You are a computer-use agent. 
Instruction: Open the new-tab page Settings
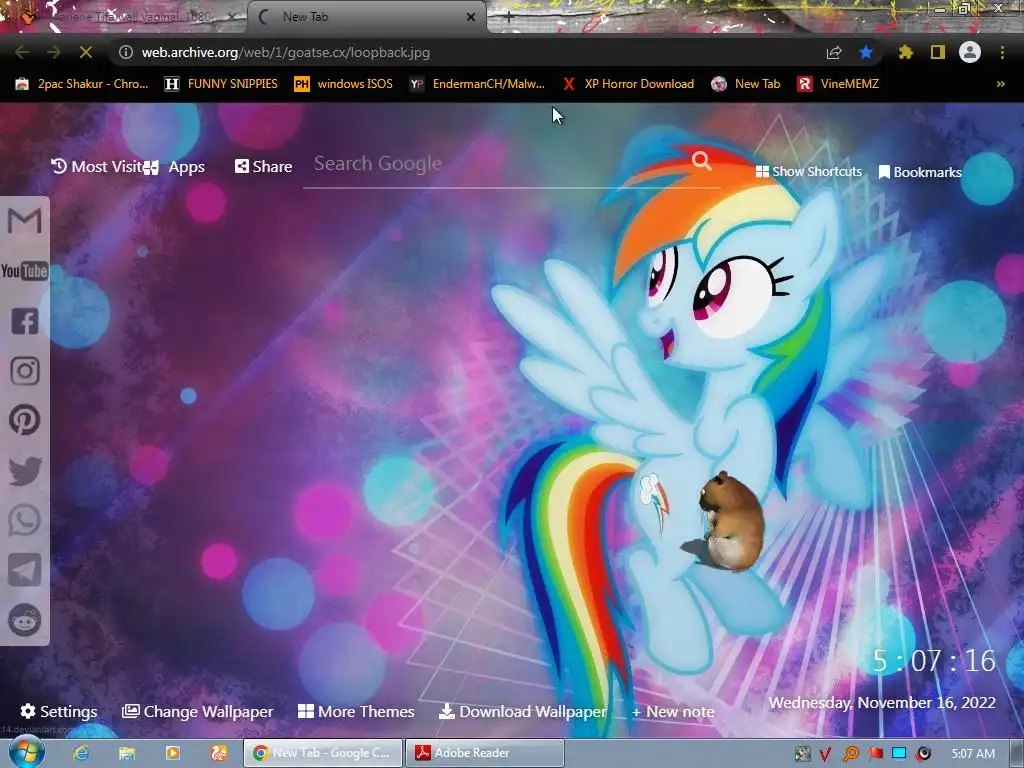pyautogui.click(x=59, y=711)
